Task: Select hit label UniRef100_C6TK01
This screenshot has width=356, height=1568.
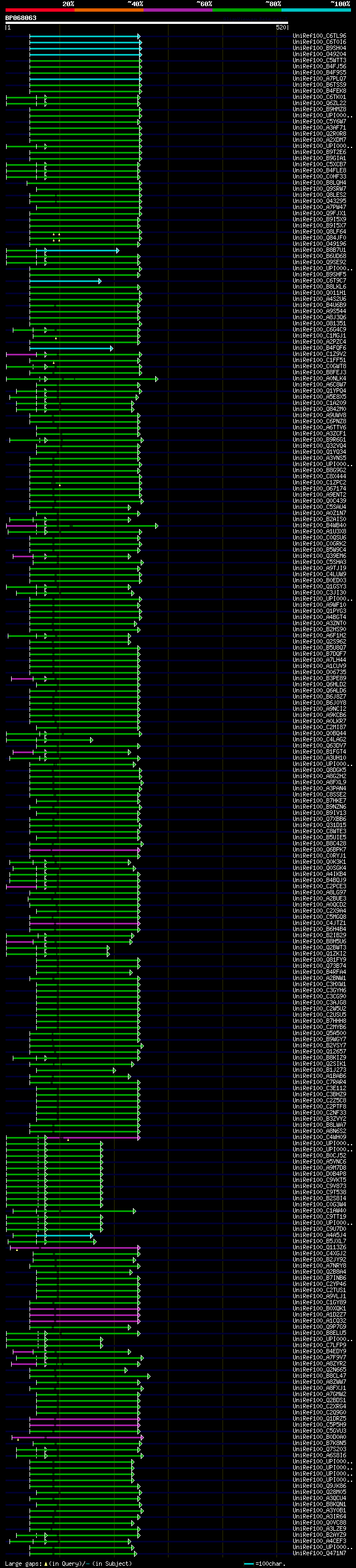Action: click(x=319, y=97)
